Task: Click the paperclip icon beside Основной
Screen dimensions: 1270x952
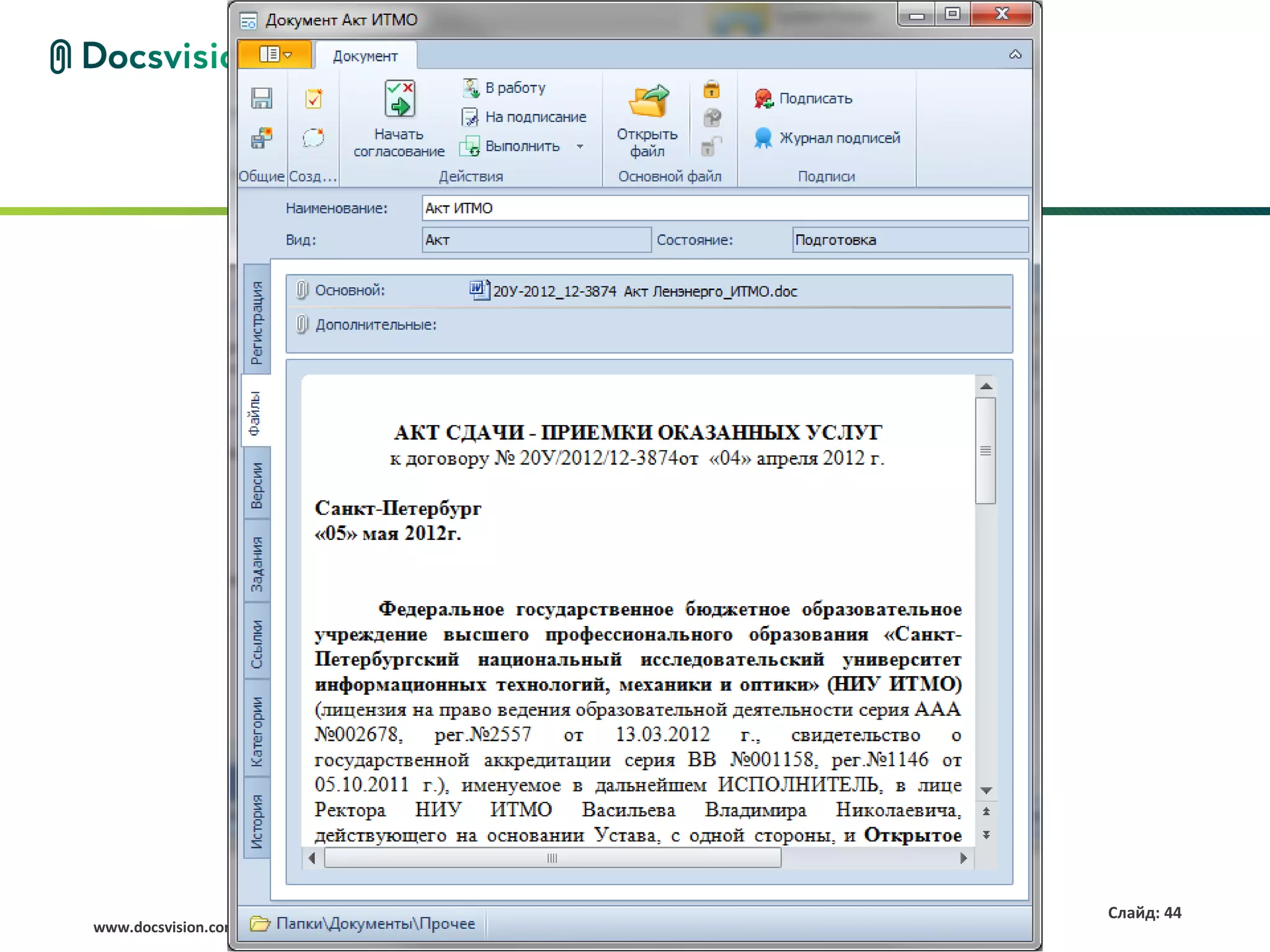Action: [302, 289]
